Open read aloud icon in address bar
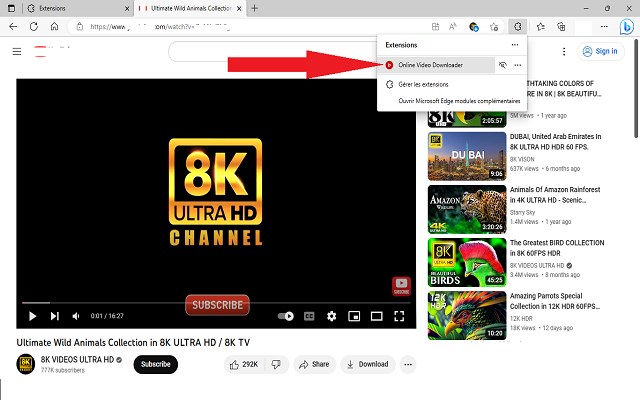 [x=452, y=27]
